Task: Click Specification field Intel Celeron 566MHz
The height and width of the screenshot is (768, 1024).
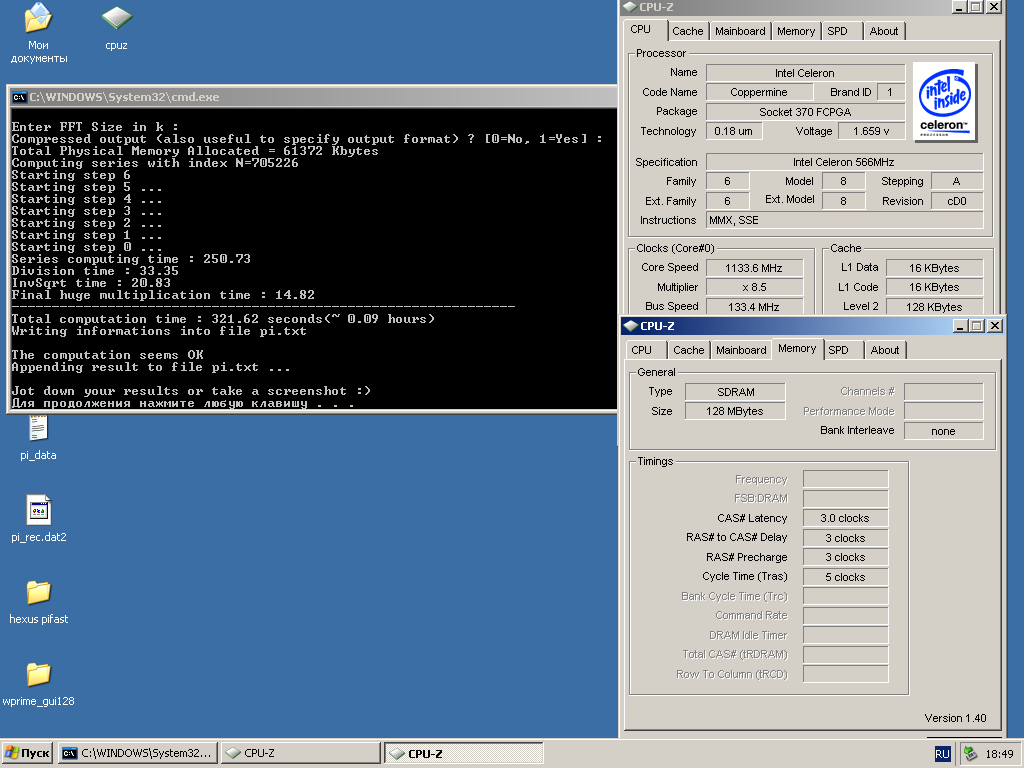Action: click(844, 162)
